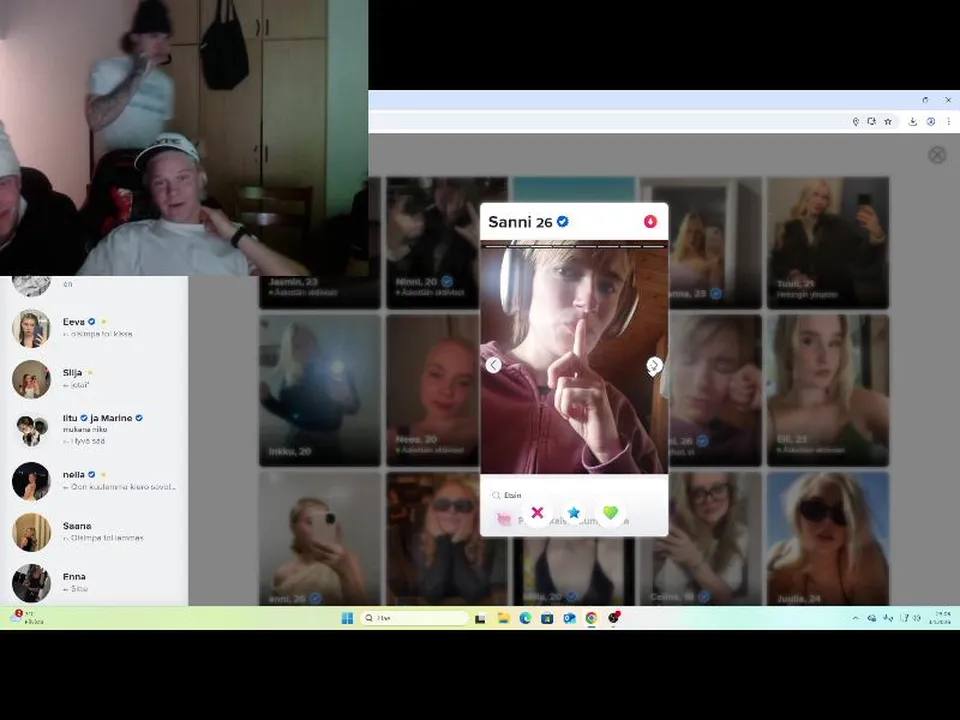Open the Milla, 20 profile card

574,571
